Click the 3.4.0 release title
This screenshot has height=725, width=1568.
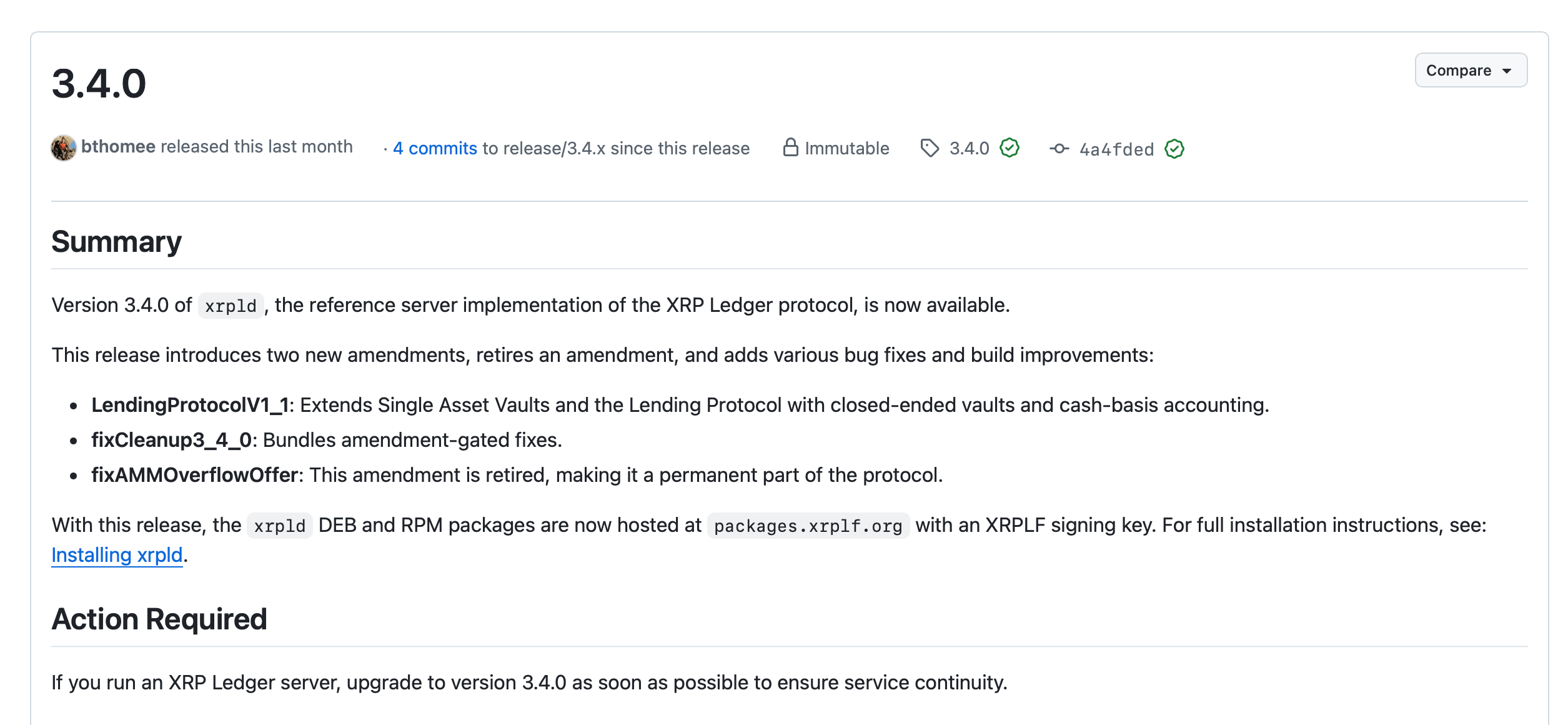(x=99, y=83)
